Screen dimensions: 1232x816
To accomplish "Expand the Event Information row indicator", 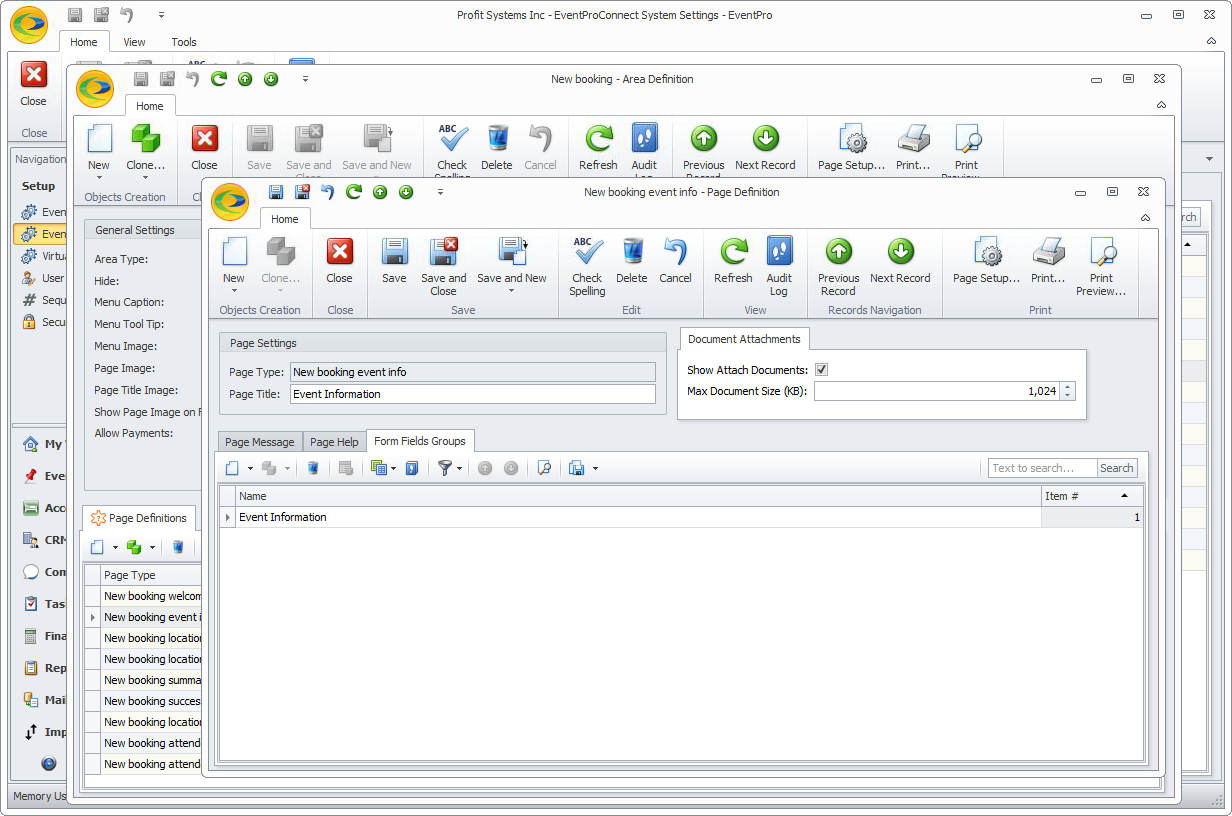I will point(228,517).
